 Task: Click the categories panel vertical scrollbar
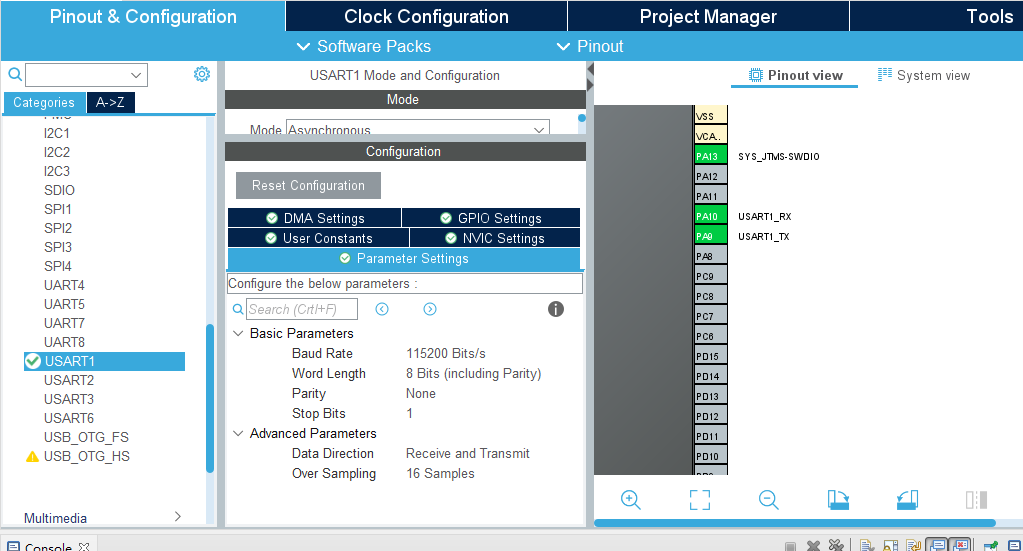click(x=210, y=398)
